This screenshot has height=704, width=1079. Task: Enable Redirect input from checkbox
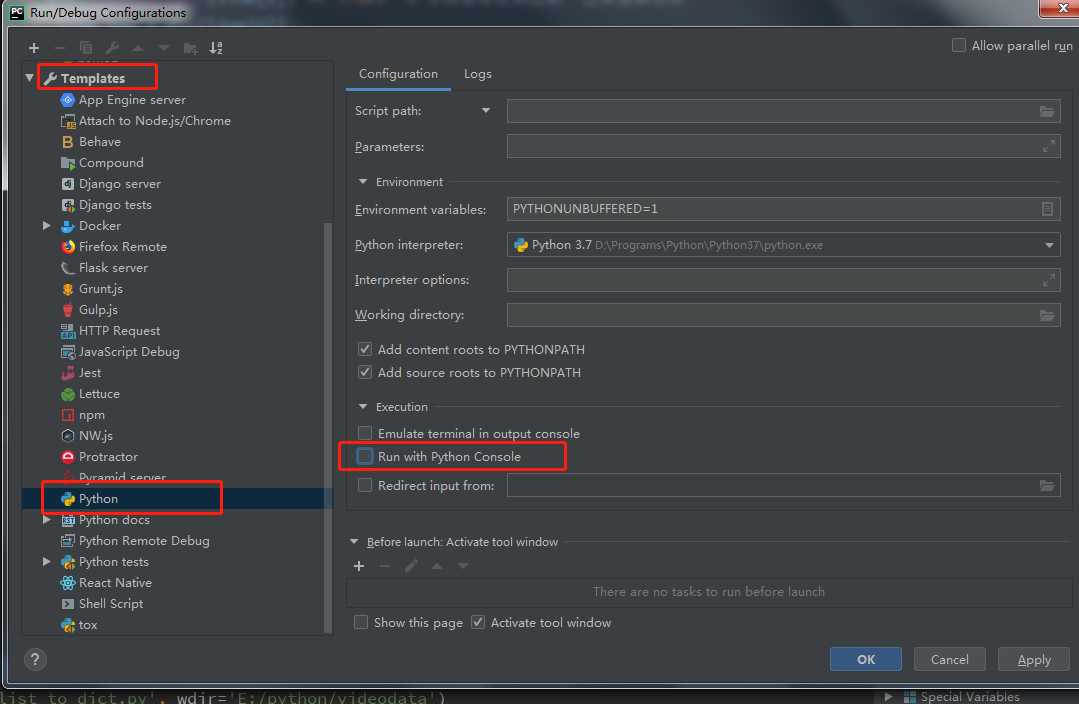click(x=365, y=485)
